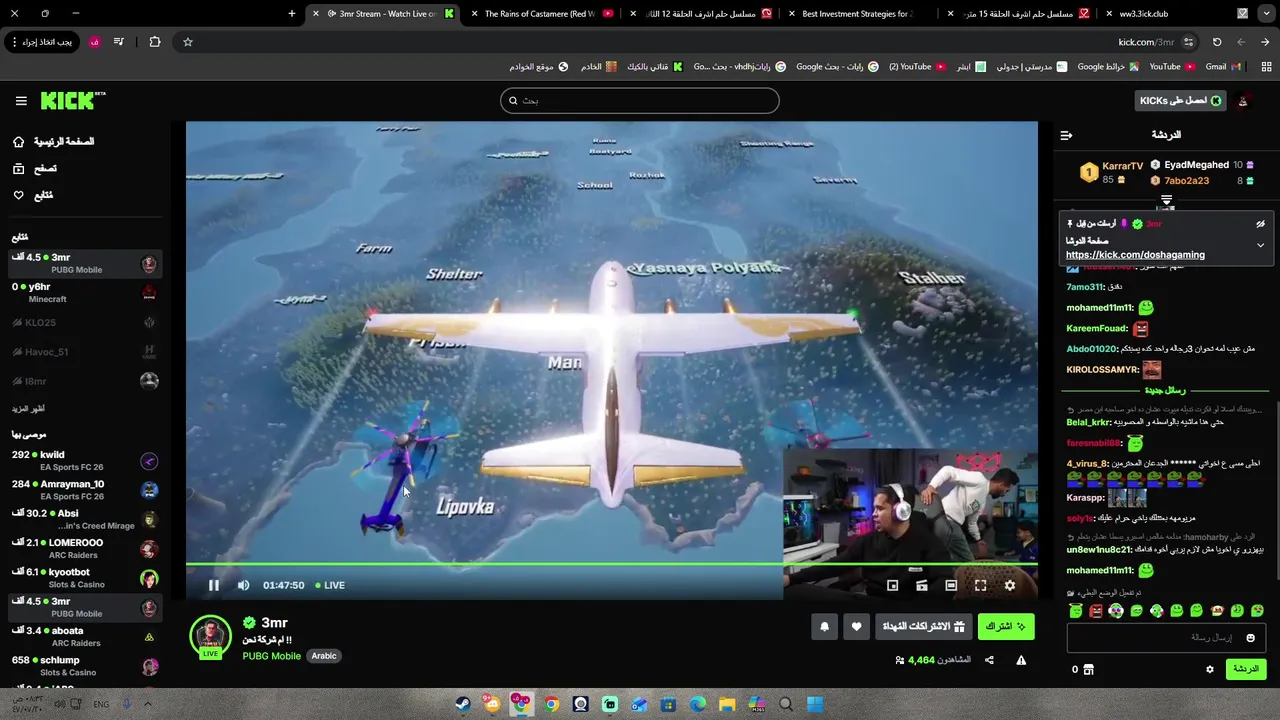Enter fullscreen video mode

coord(980,585)
